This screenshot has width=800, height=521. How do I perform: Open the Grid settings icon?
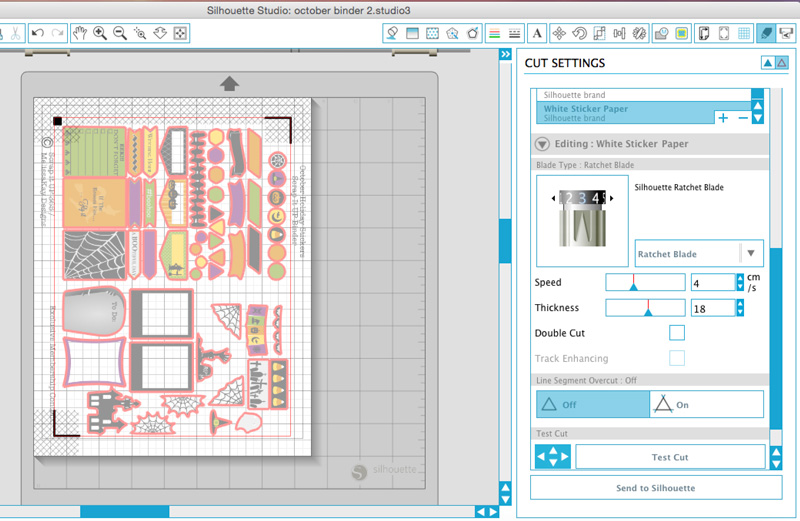click(x=744, y=34)
